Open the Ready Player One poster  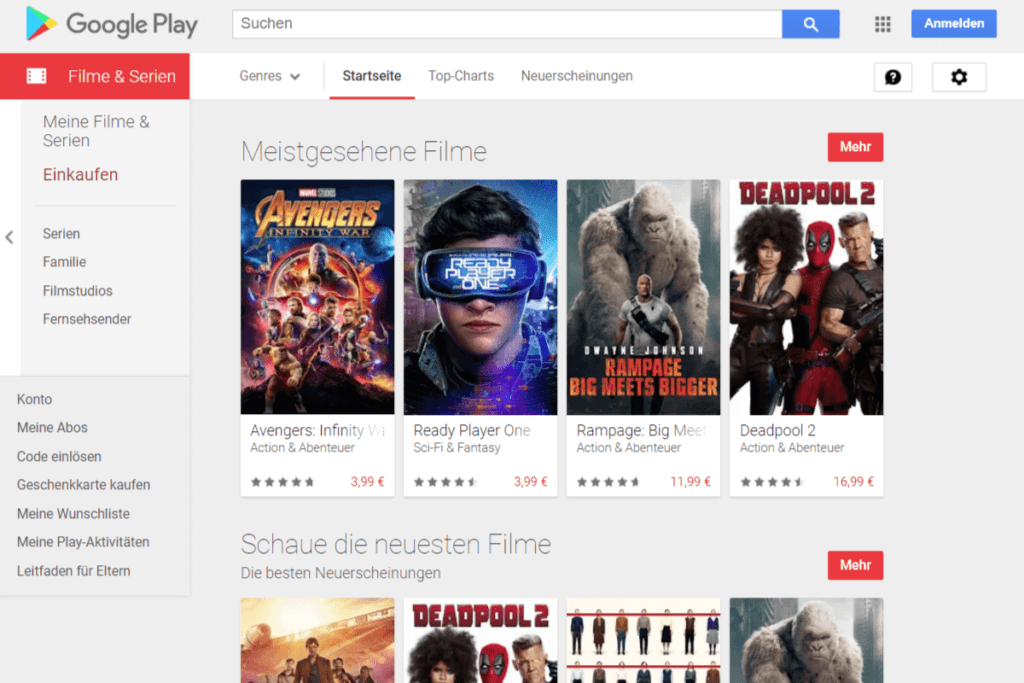coord(481,297)
